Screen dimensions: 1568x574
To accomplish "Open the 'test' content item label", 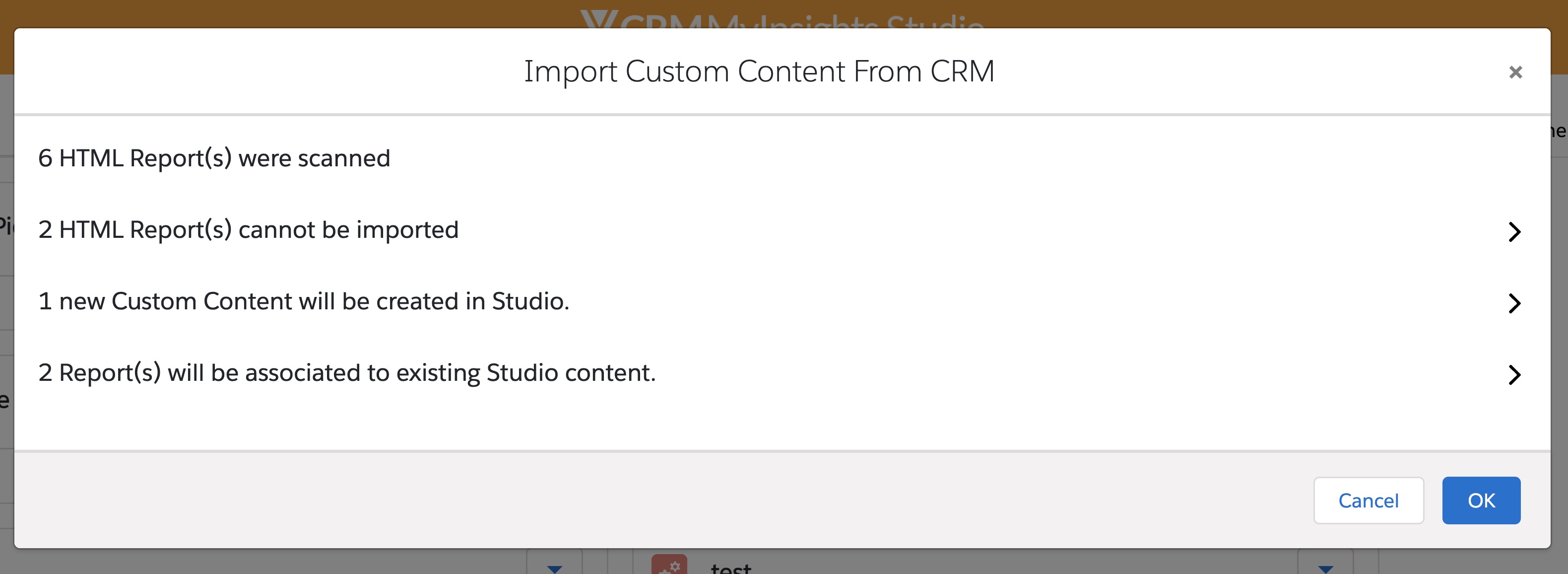I will 730,569.
